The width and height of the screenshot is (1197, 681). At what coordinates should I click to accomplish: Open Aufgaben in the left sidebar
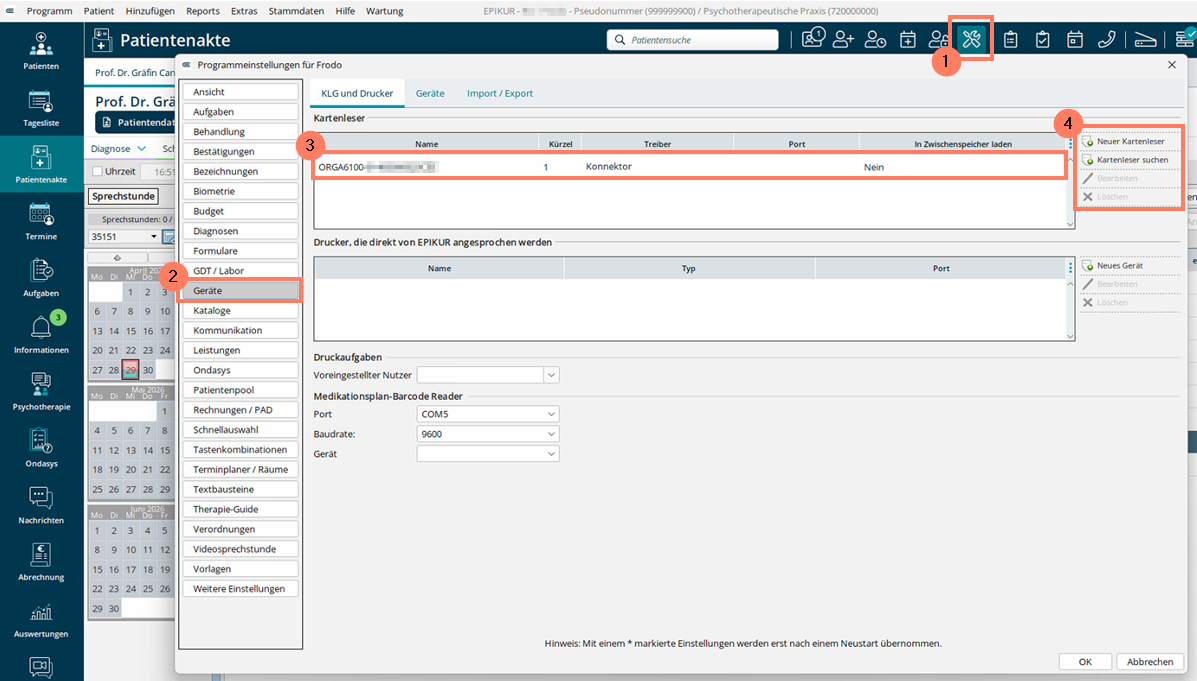click(41, 278)
